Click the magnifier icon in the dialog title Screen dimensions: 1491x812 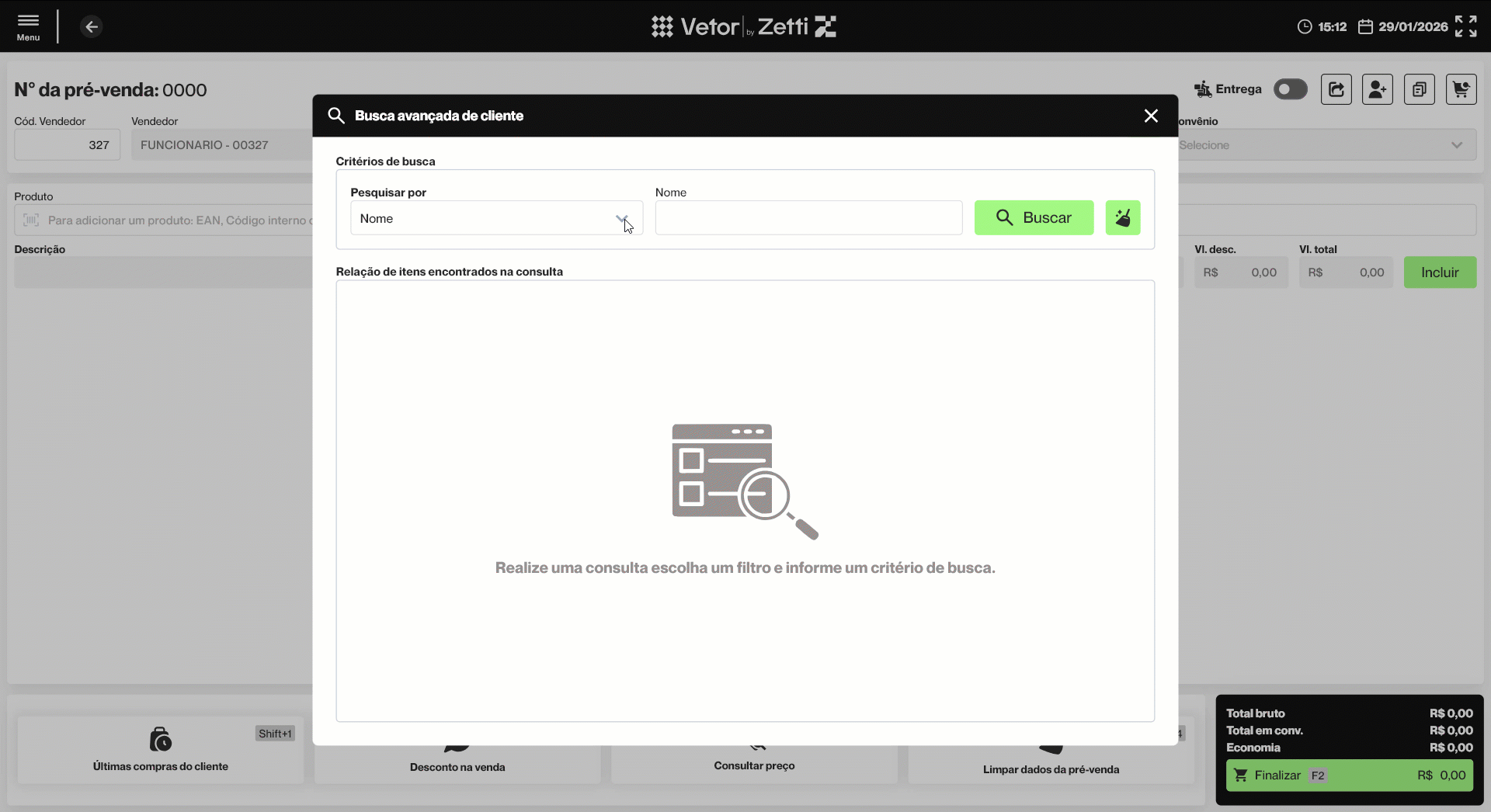point(336,116)
